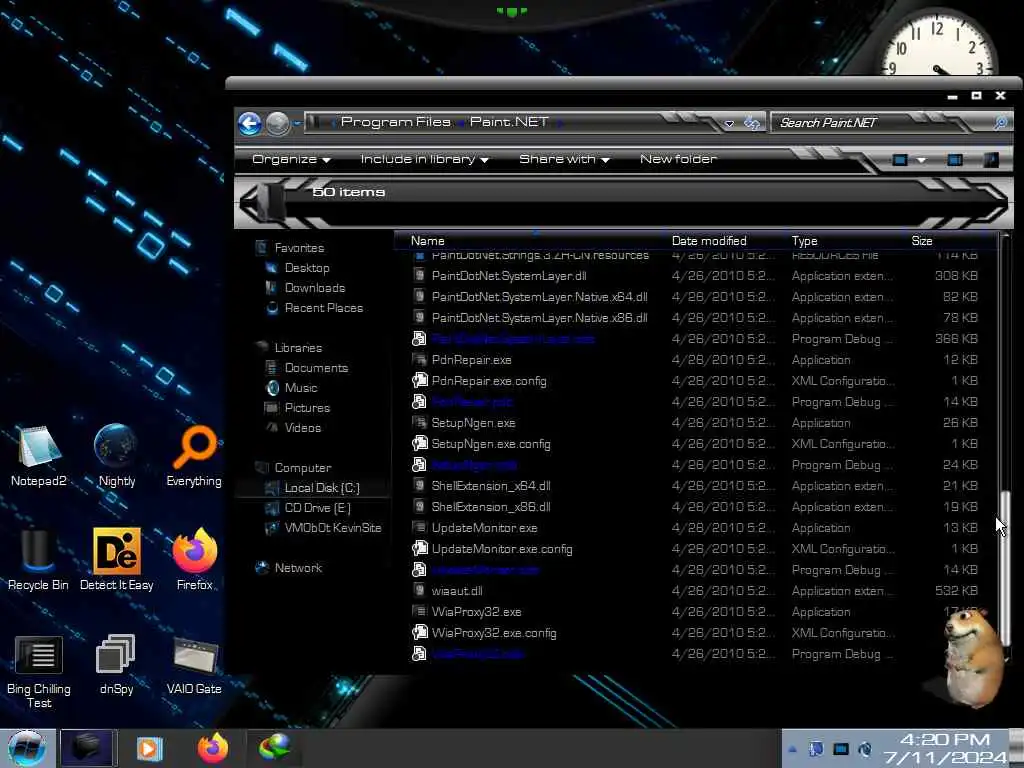
Task: Open the help icon in toolbar
Action: [991, 160]
